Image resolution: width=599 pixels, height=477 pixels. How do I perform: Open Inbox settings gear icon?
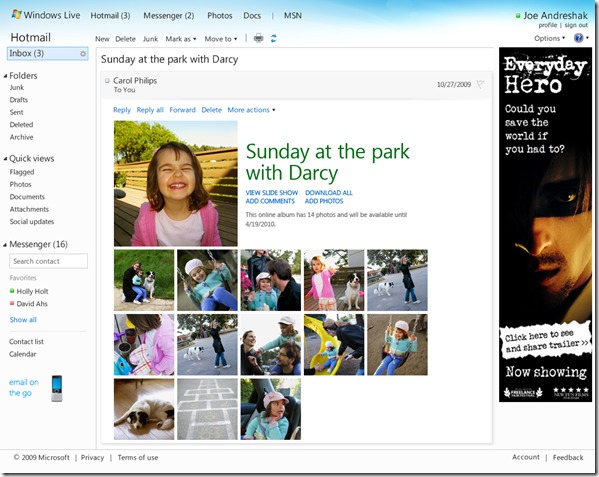[83, 54]
